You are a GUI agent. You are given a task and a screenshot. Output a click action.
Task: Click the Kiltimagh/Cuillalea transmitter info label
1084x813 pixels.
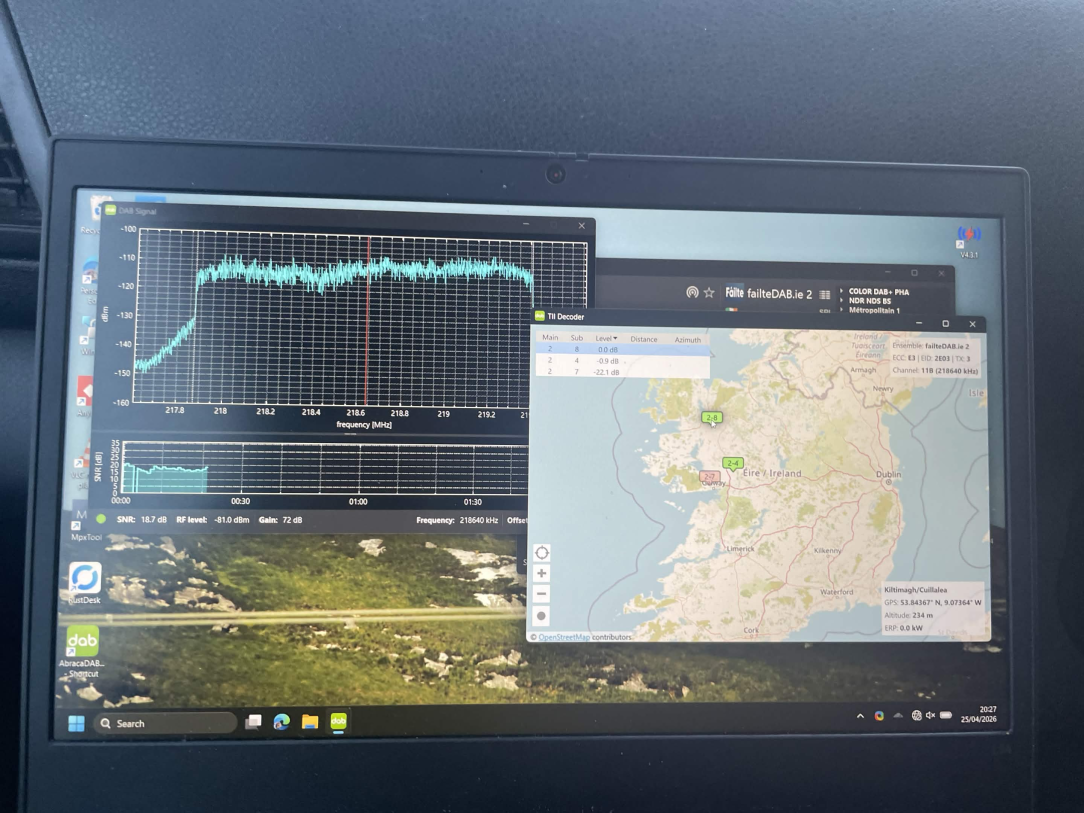tap(916, 590)
